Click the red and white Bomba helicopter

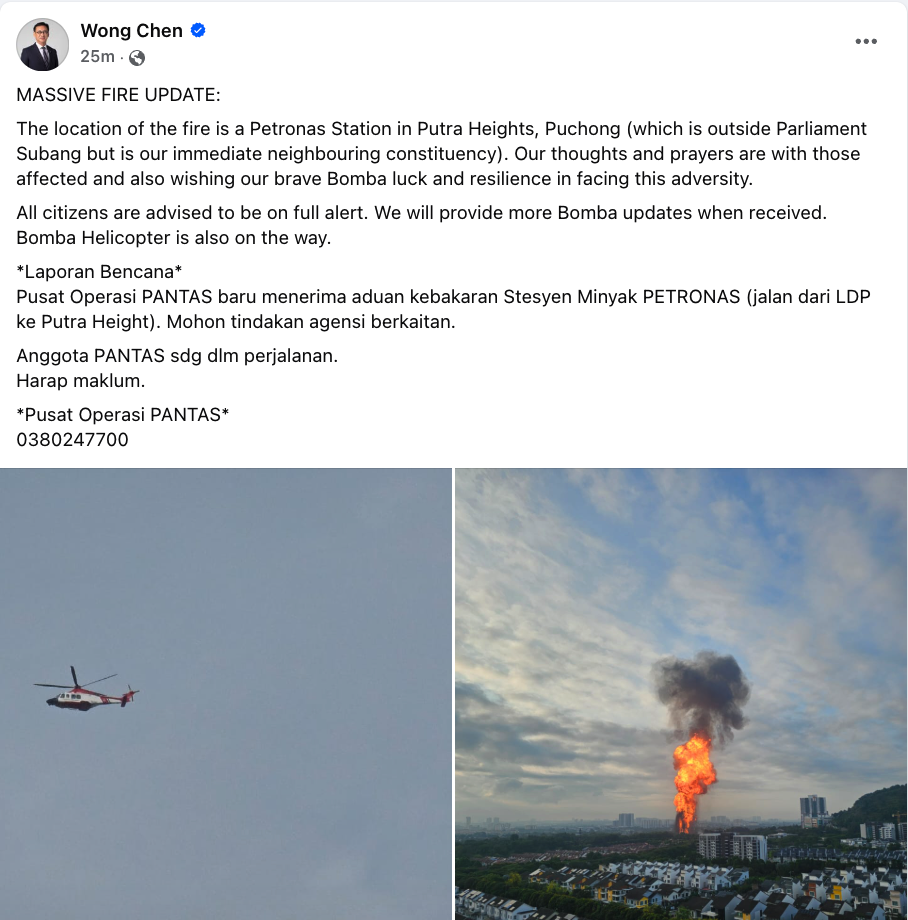tap(87, 690)
